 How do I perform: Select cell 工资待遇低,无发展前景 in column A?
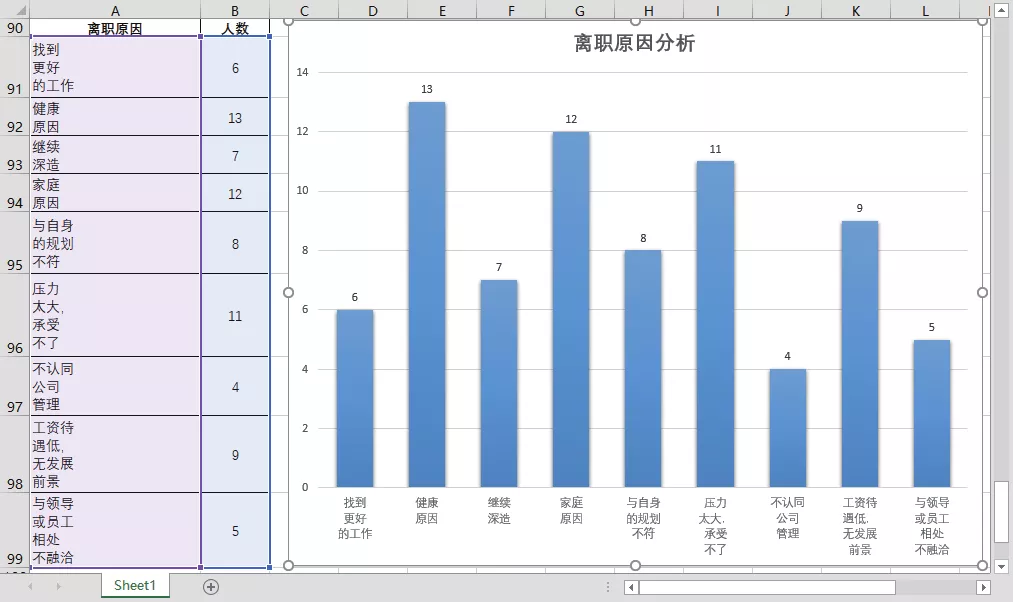(x=115, y=454)
